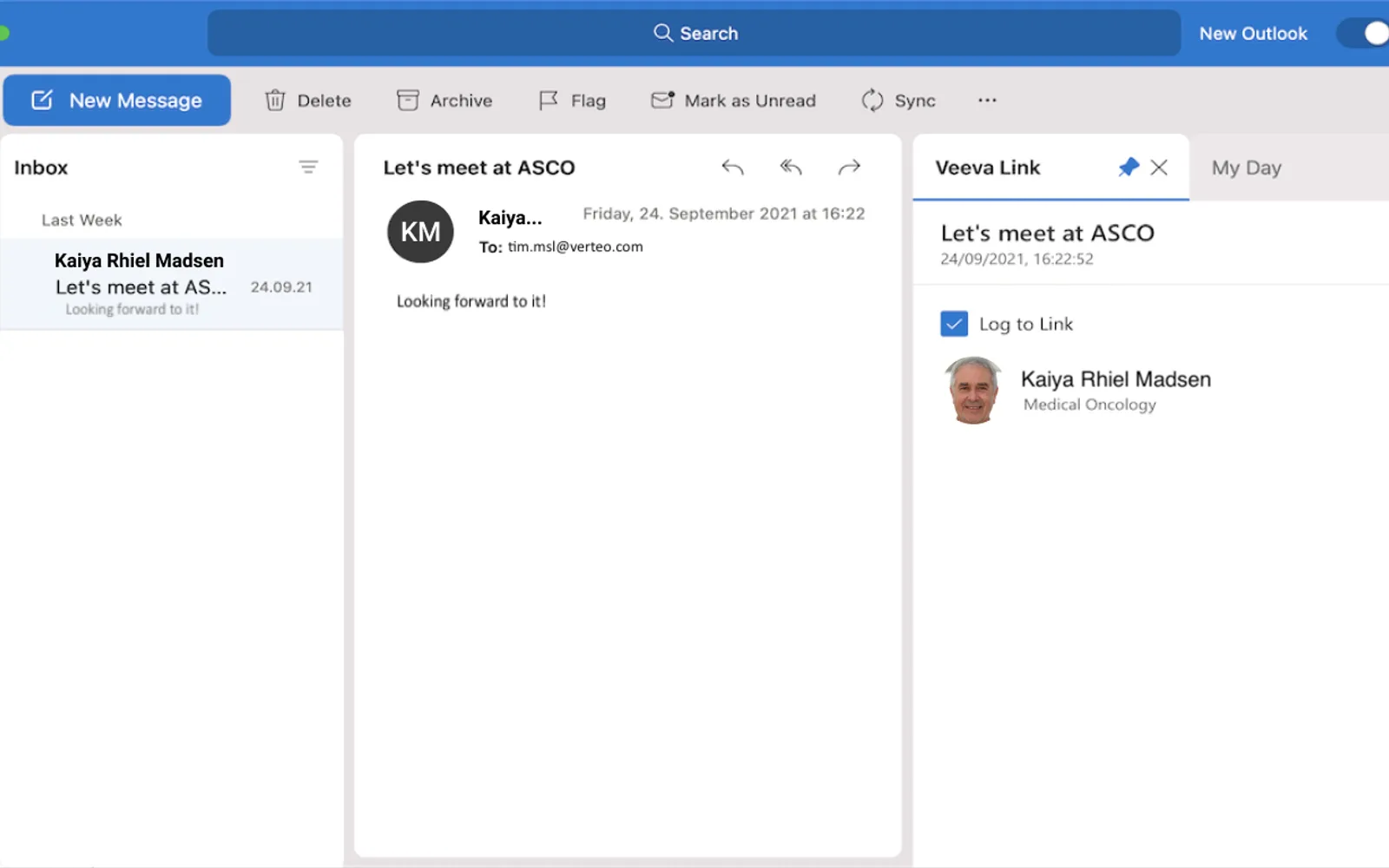Click sender name Kaiya... in message header
This screenshot has height=868, width=1389.
510,218
